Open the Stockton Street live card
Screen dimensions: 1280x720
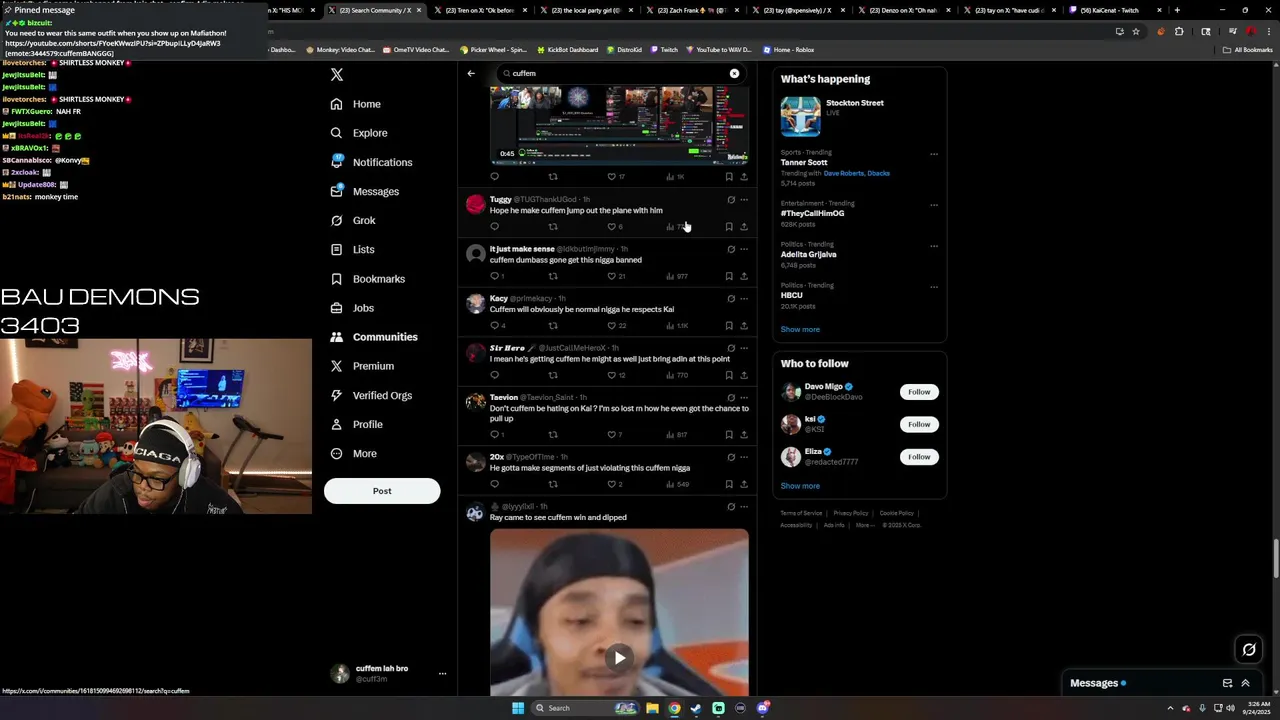(x=858, y=116)
